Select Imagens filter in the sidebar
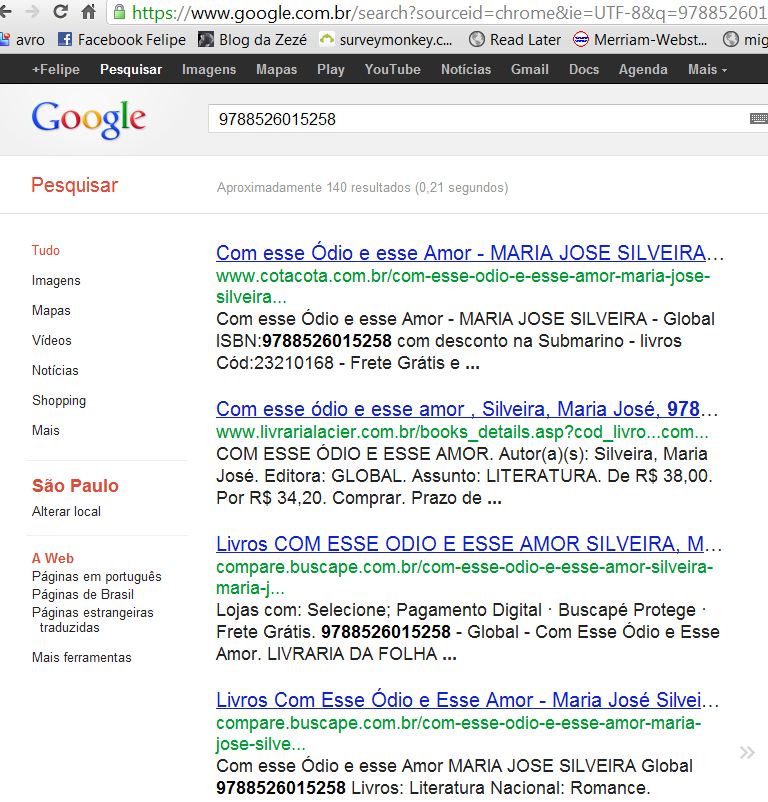 coord(56,280)
